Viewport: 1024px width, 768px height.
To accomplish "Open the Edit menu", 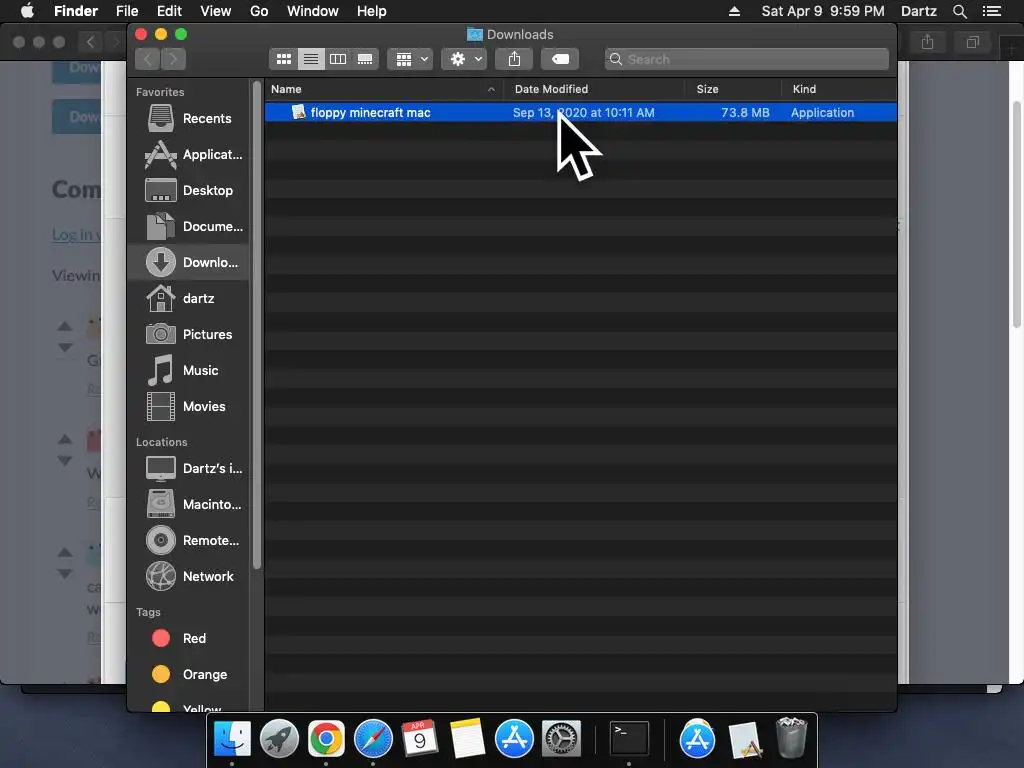I will [x=169, y=11].
